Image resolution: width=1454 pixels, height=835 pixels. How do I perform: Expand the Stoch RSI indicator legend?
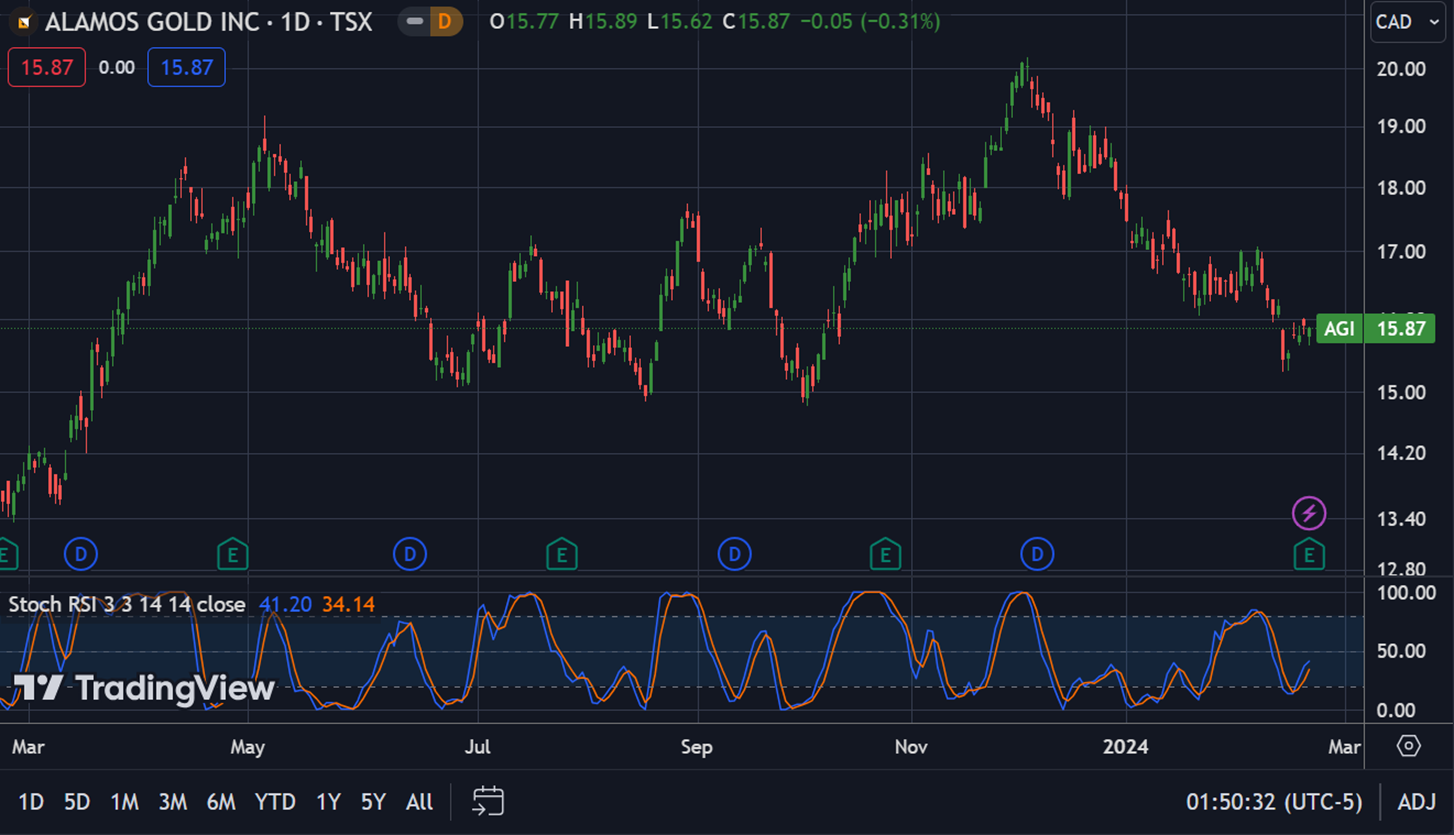127,604
